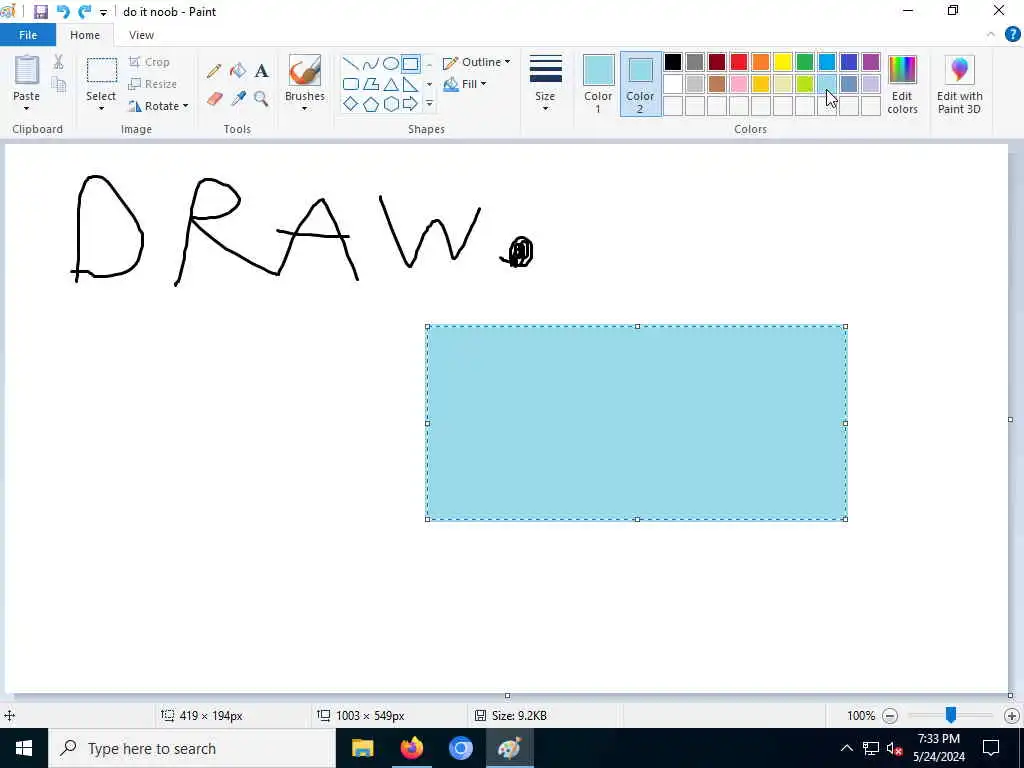Pick the Eraser tool
This screenshot has height=768, width=1024.
click(215, 99)
